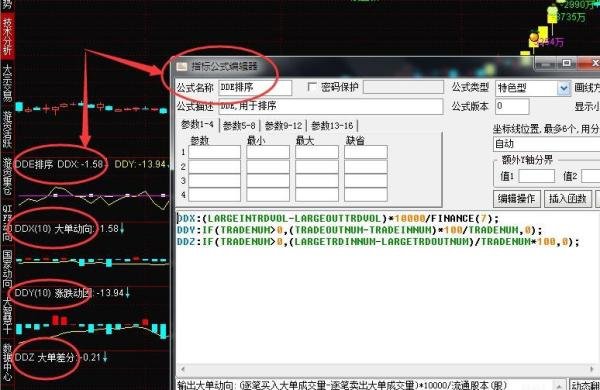Click the DDX(10) 大单动向 indicator label
The height and width of the screenshot is (390, 600).
(x=54, y=229)
